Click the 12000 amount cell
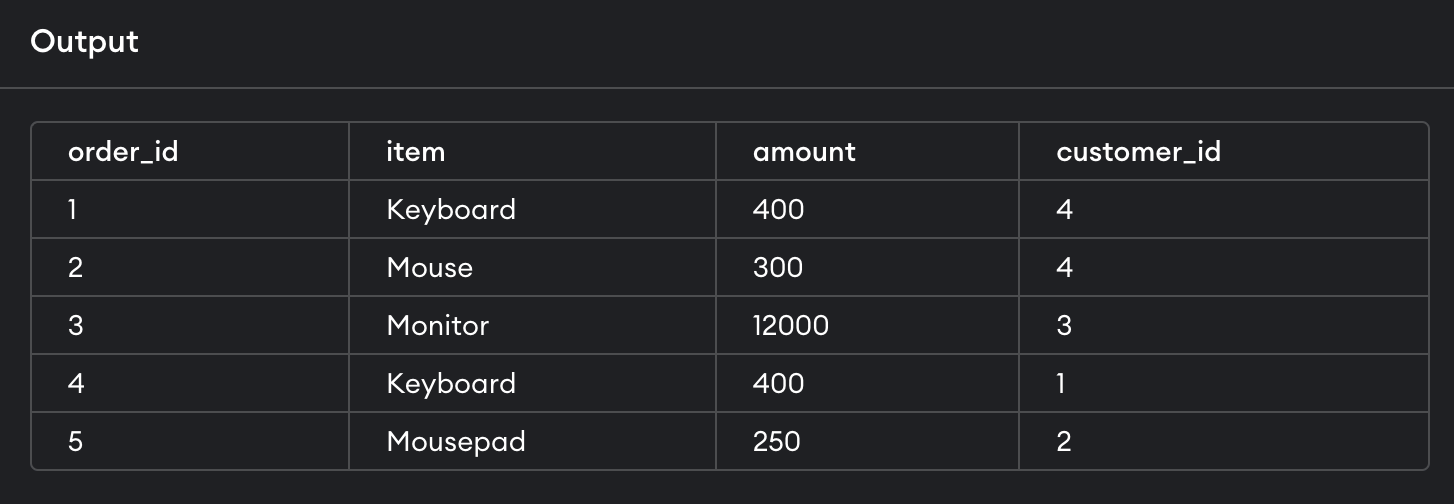The width and height of the screenshot is (1454, 504). (x=791, y=326)
